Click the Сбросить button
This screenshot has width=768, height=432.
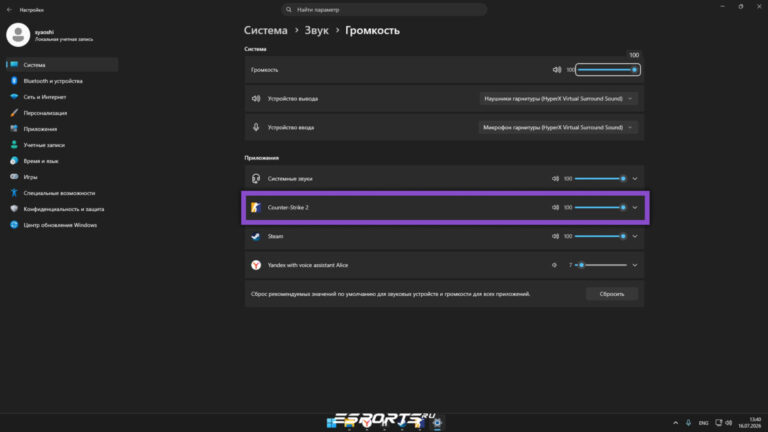[x=612, y=294]
